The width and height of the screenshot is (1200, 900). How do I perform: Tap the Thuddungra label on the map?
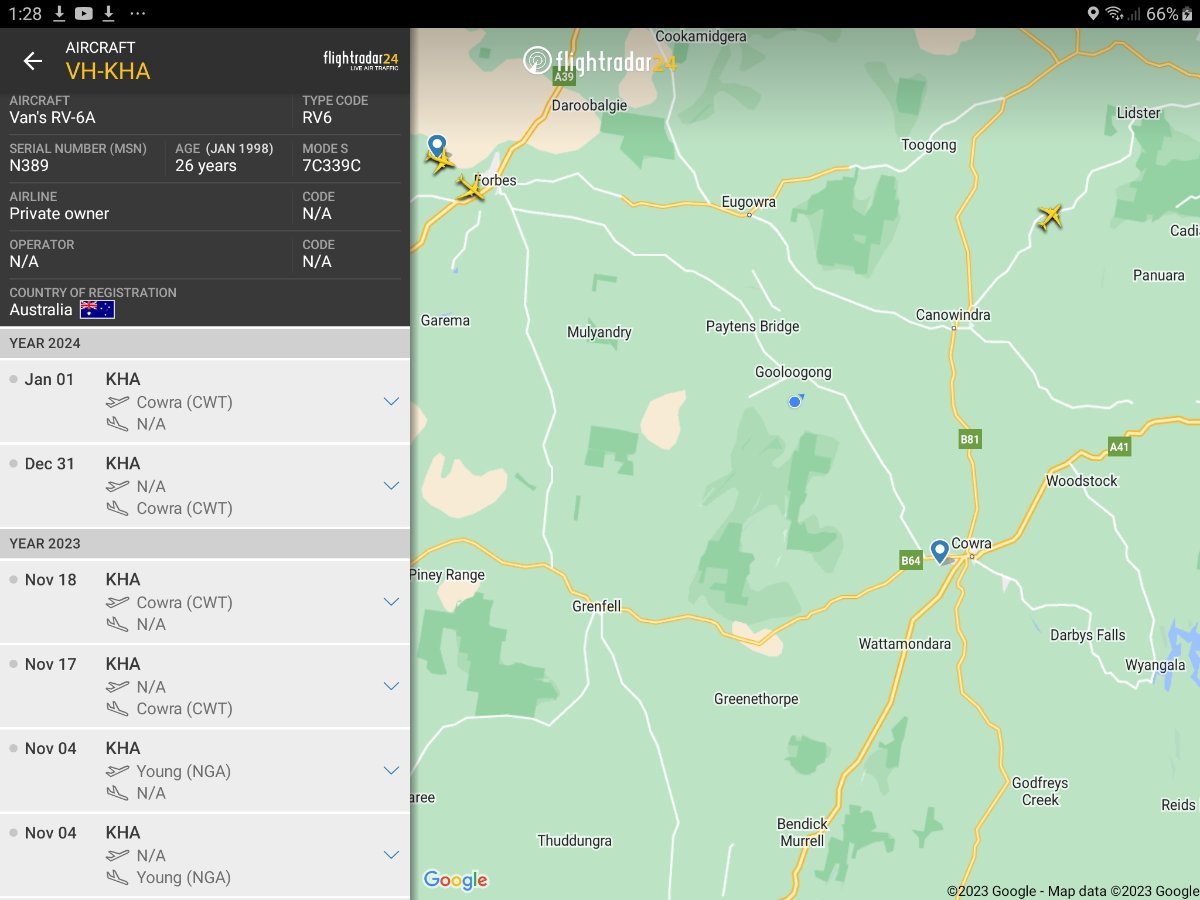coord(574,841)
